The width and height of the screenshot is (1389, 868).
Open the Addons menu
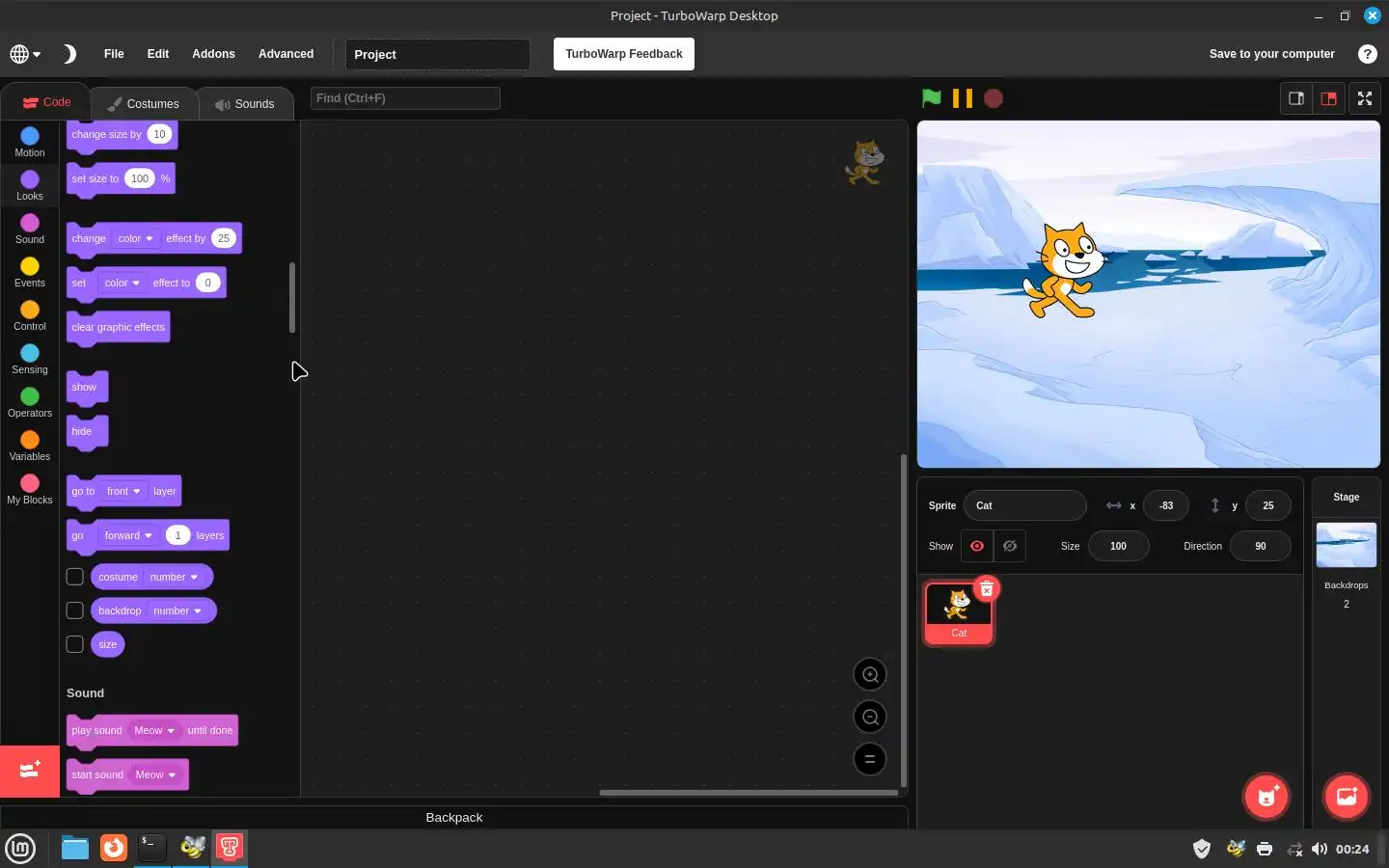tap(213, 54)
